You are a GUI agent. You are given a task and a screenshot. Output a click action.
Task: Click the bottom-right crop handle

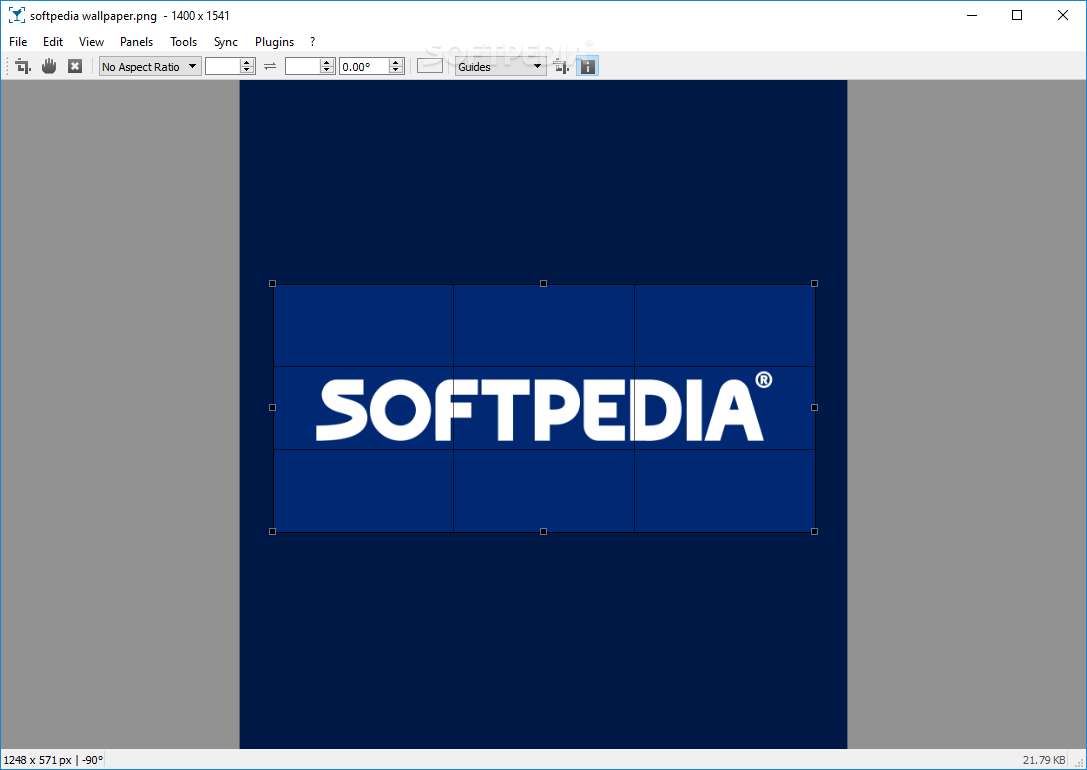tap(815, 532)
